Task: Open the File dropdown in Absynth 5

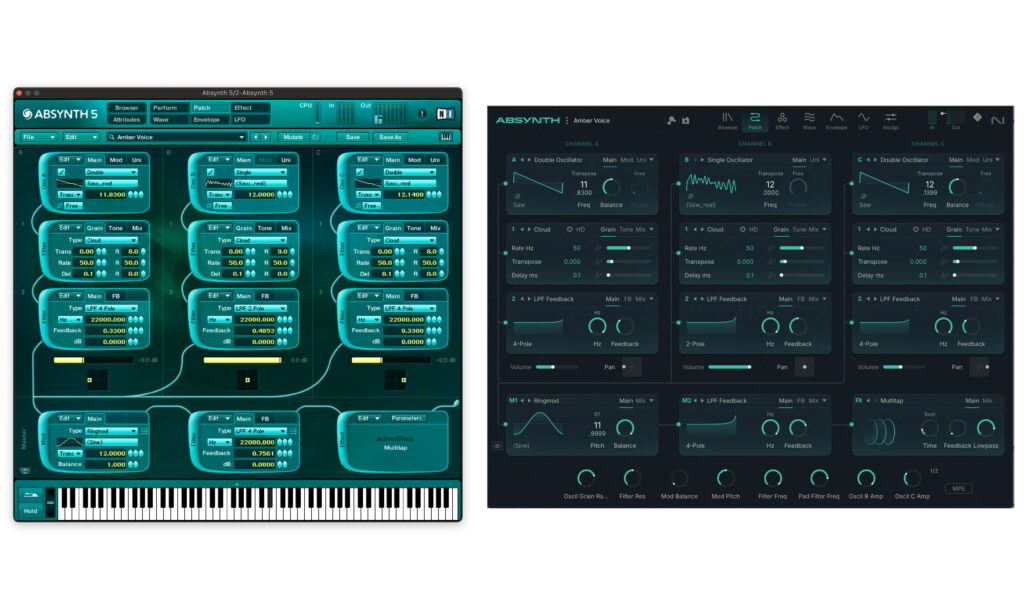Action: 38,137
